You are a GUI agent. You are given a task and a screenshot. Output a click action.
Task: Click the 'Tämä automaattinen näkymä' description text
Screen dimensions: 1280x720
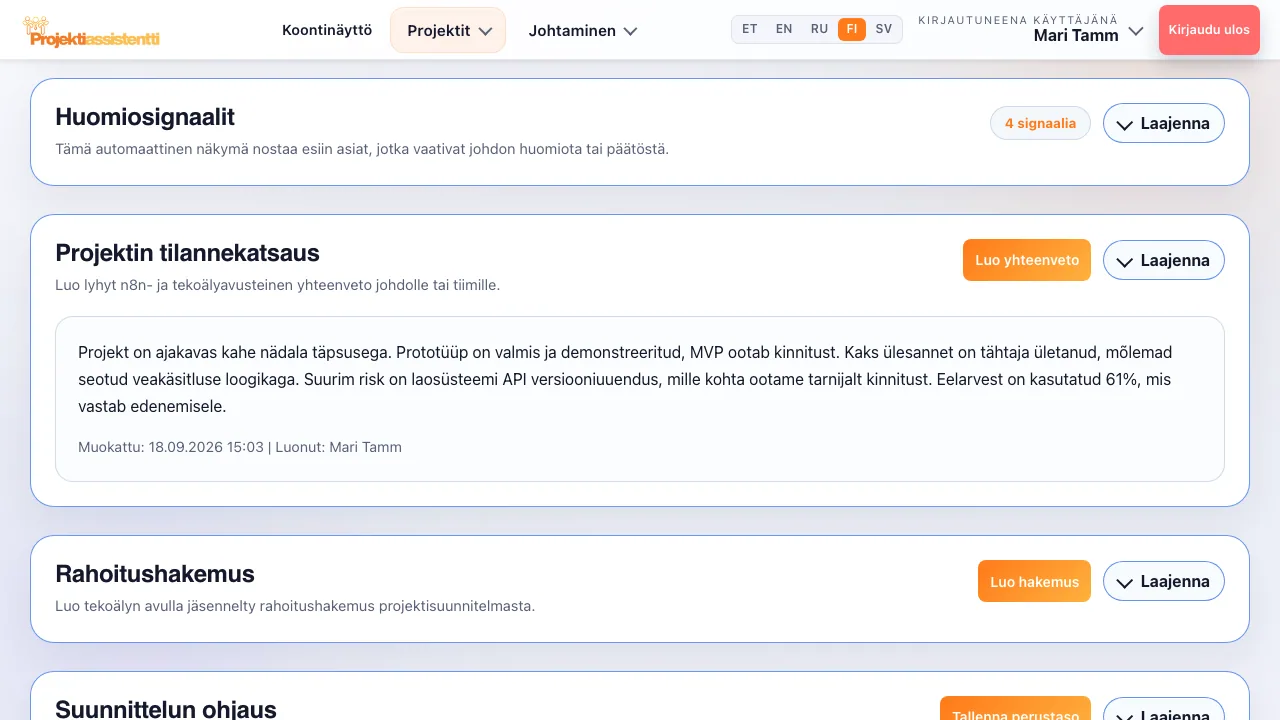[362, 149]
